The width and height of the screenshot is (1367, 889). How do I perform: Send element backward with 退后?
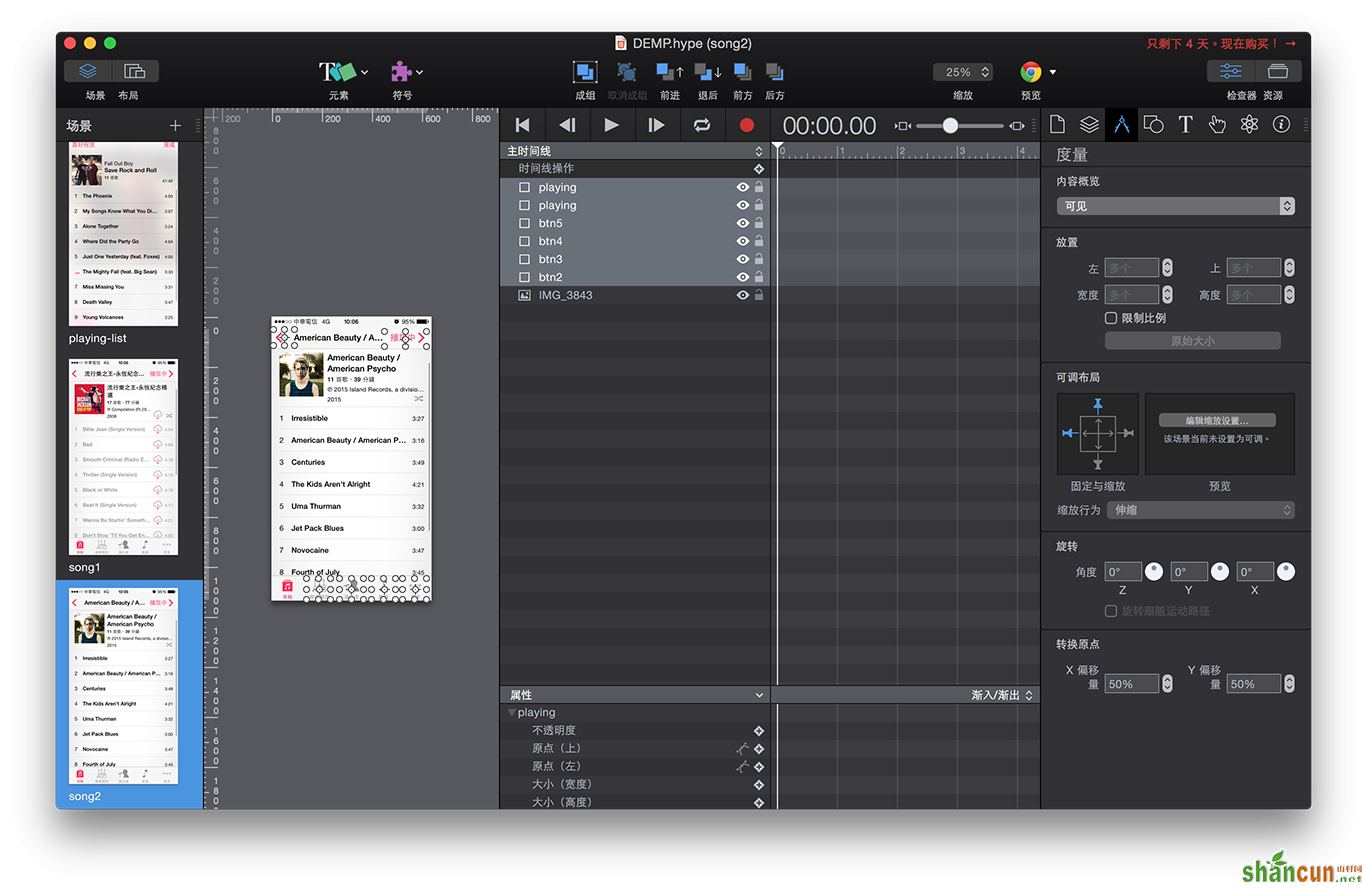coord(707,72)
